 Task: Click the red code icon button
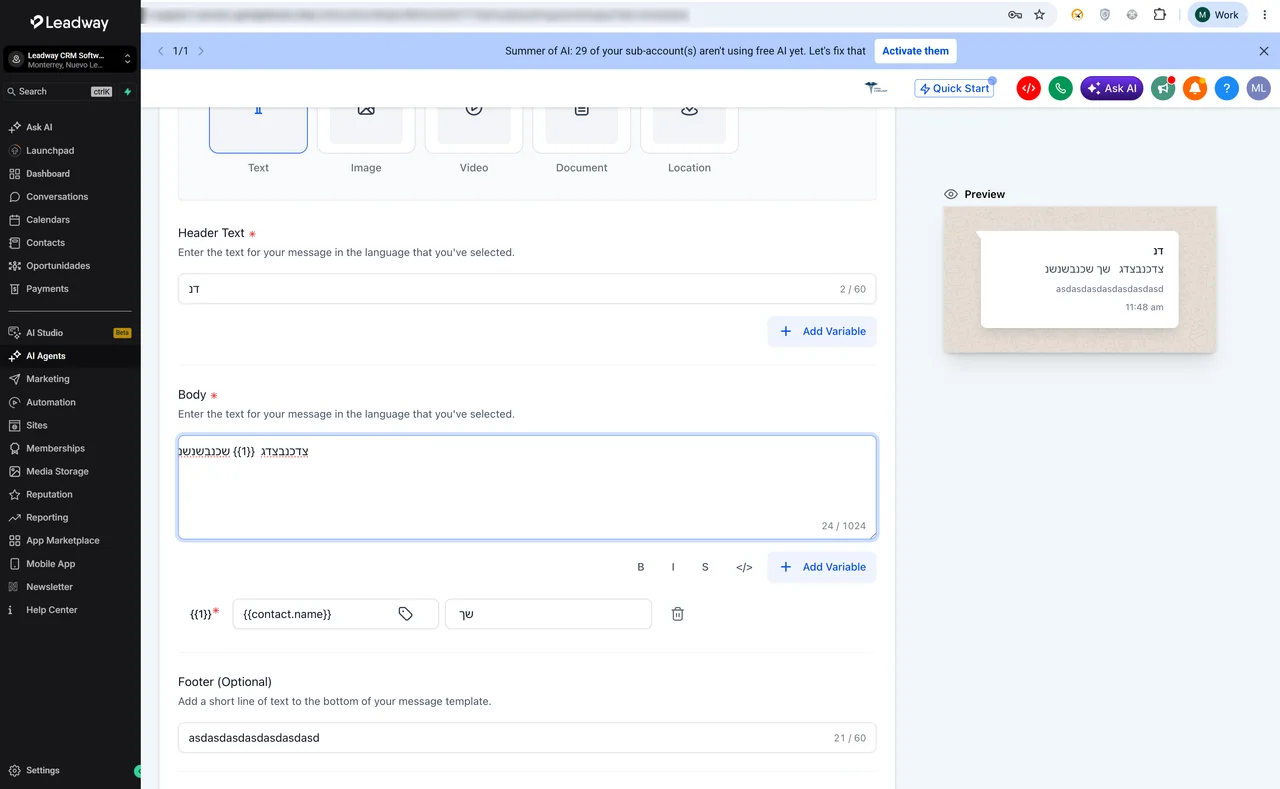tap(1028, 88)
